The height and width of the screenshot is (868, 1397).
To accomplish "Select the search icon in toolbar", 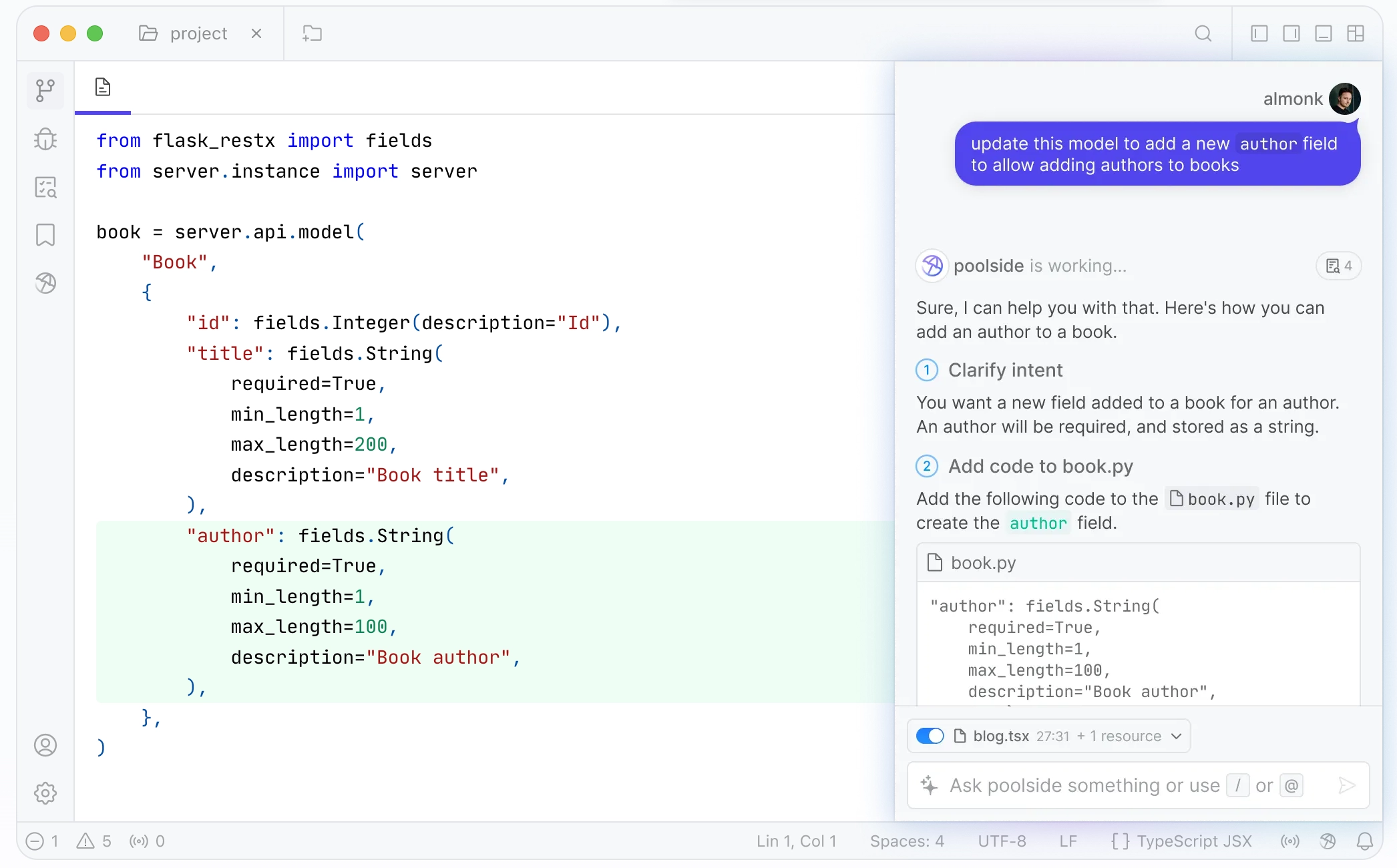I will 1203,33.
